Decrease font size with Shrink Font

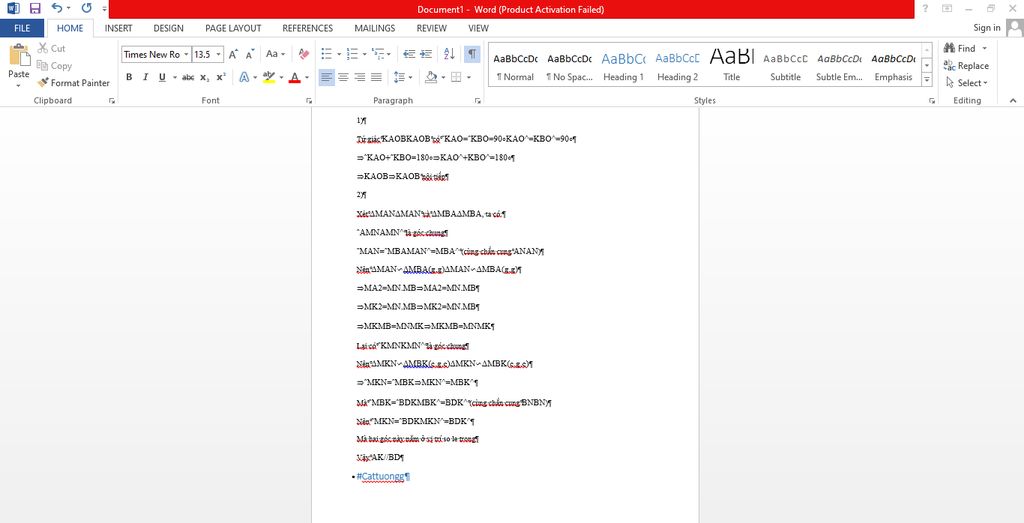pyautogui.click(x=250, y=54)
